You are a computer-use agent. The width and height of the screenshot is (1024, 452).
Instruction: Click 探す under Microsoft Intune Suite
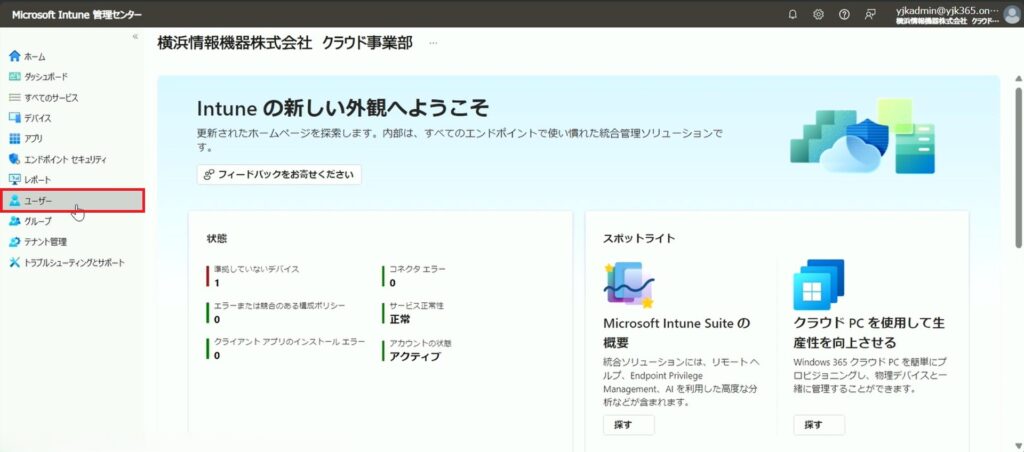628,425
